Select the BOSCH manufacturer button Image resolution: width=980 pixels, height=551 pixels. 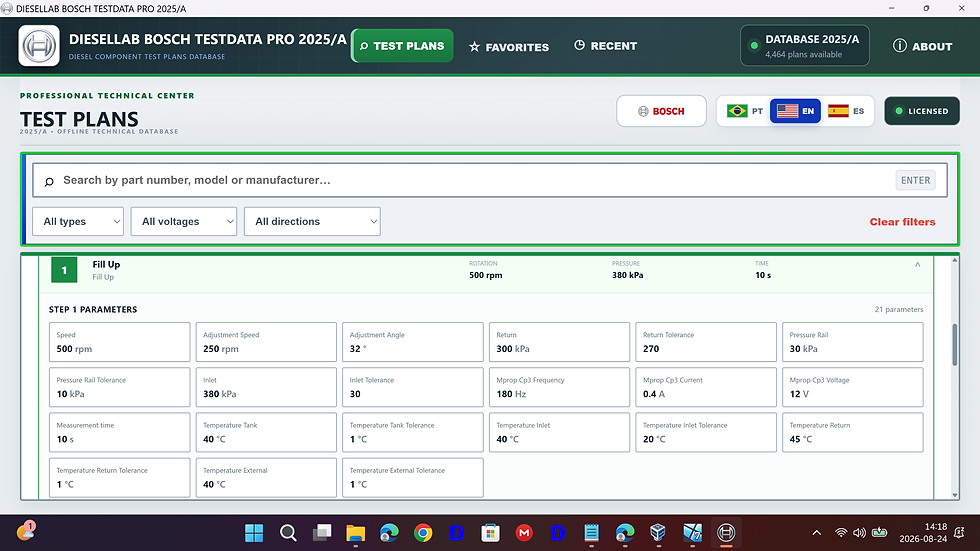(661, 111)
